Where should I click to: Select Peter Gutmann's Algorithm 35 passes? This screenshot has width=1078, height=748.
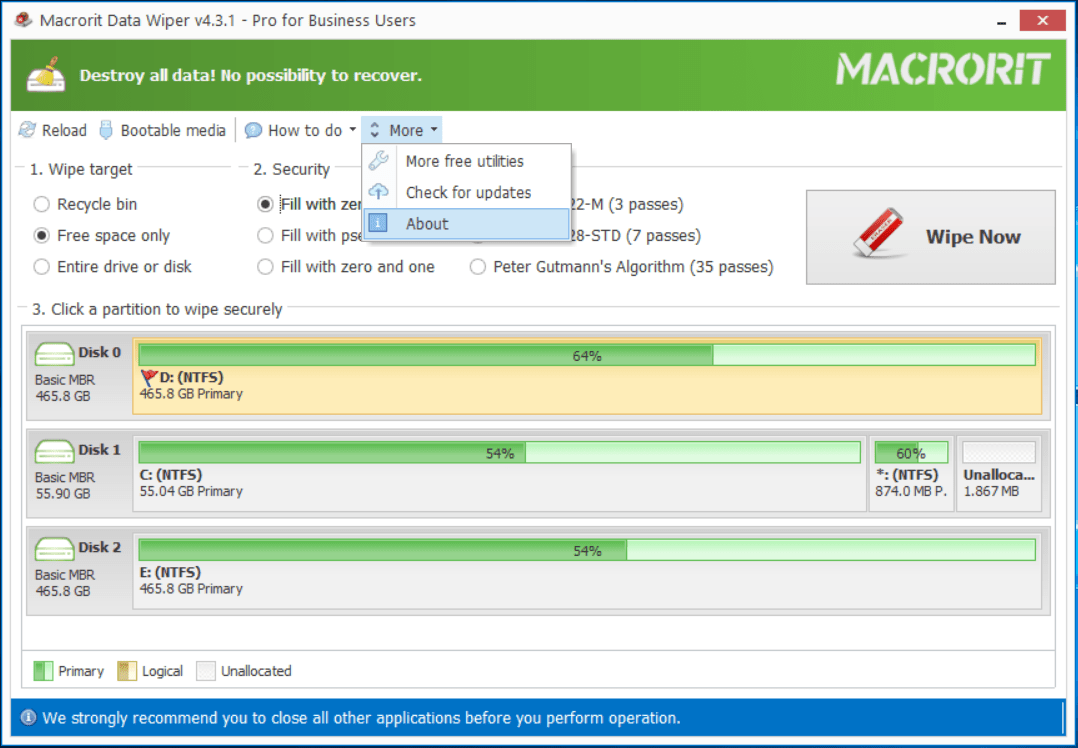[478, 267]
